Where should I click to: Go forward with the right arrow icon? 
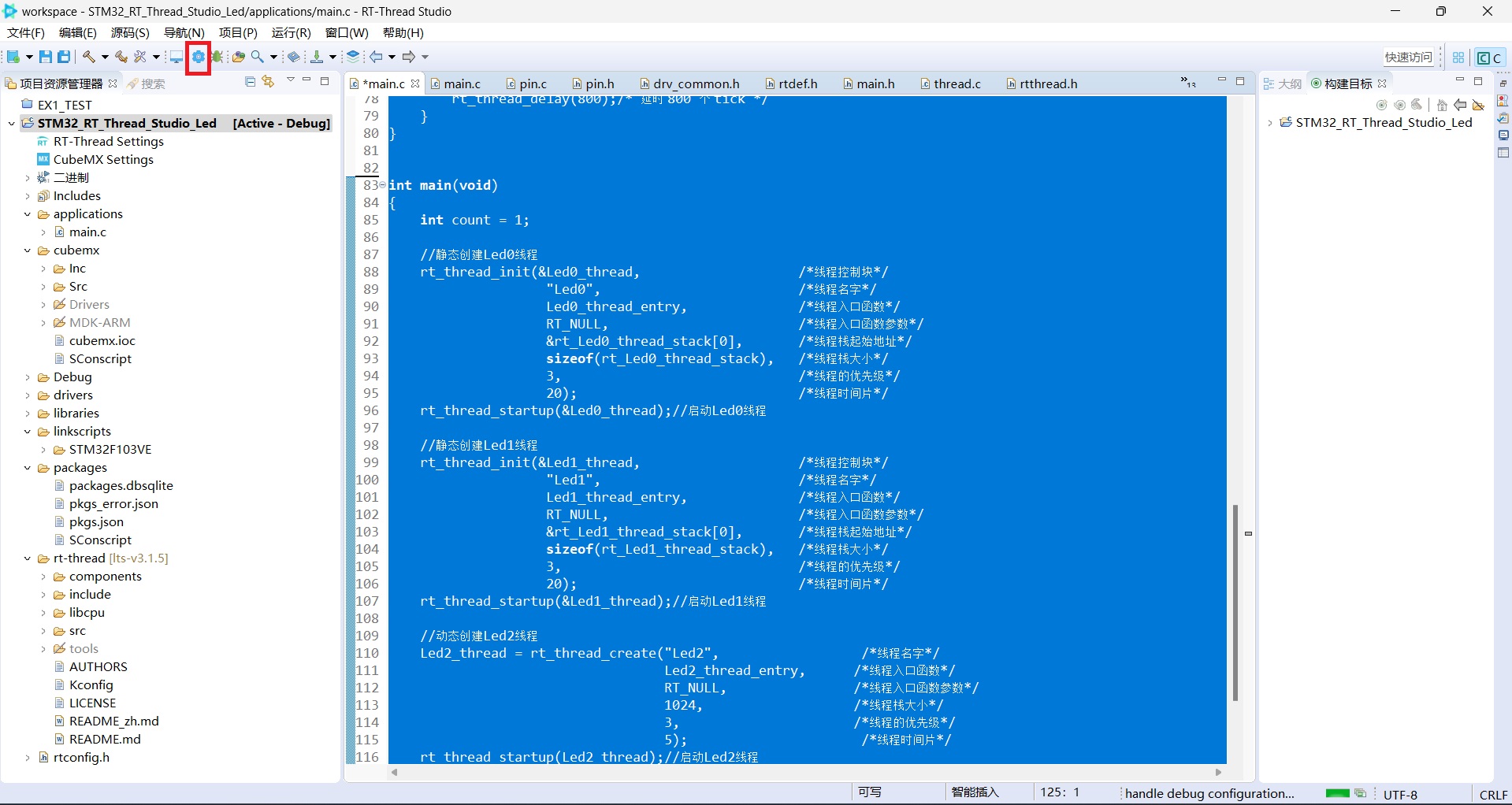tap(408, 57)
